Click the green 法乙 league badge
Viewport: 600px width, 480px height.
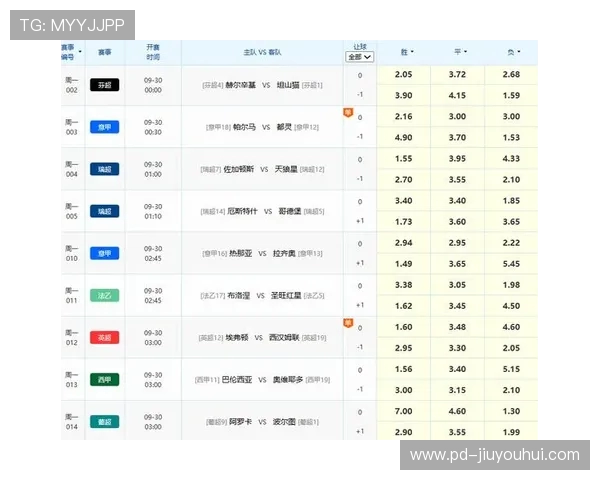pos(104,296)
